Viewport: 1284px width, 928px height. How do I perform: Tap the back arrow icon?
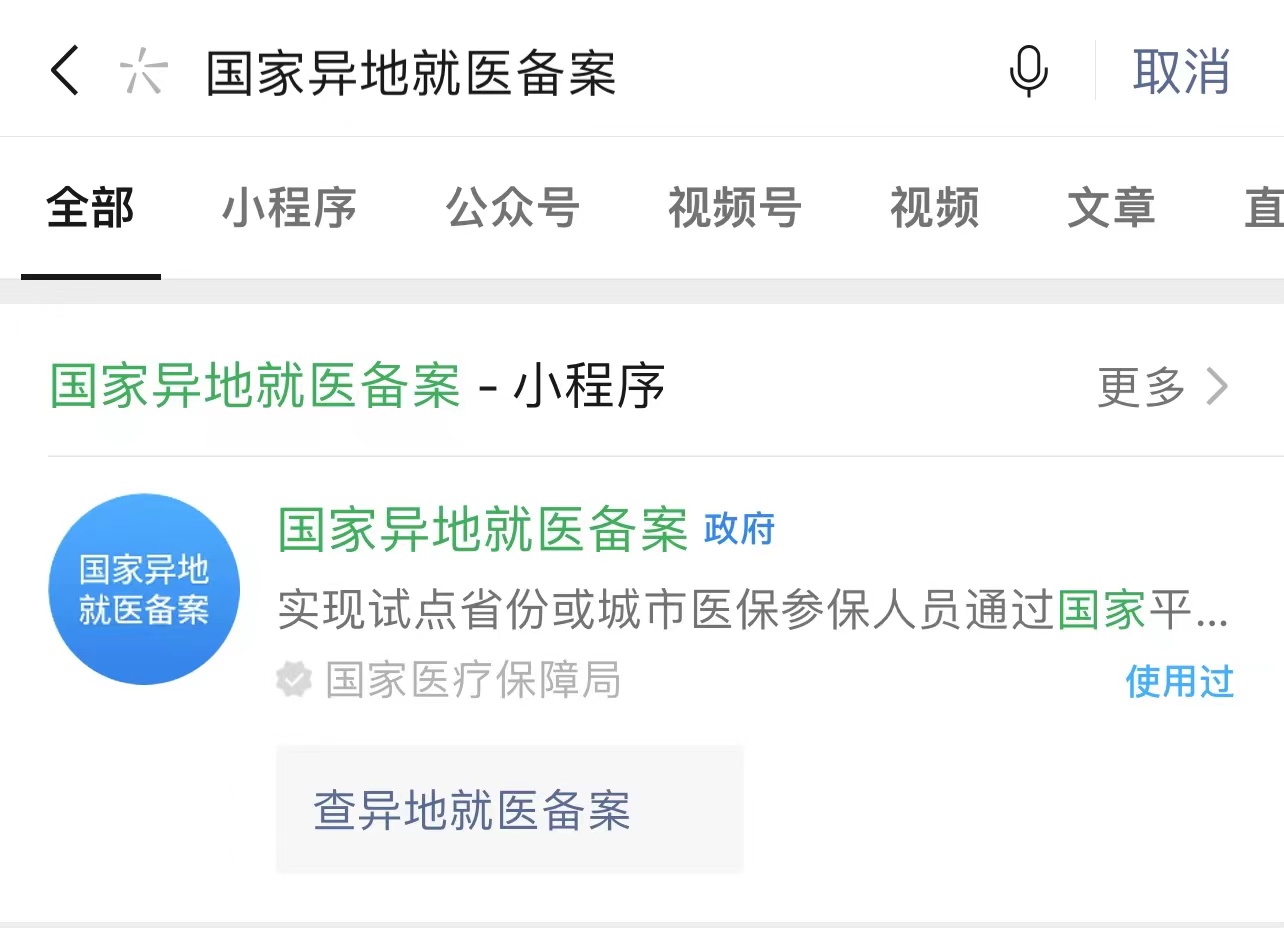point(64,72)
